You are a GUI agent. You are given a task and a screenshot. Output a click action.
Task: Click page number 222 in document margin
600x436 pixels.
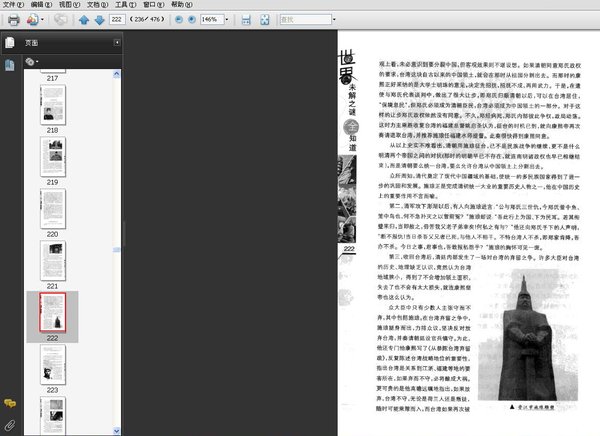pyautogui.click(x=349, y=248)
